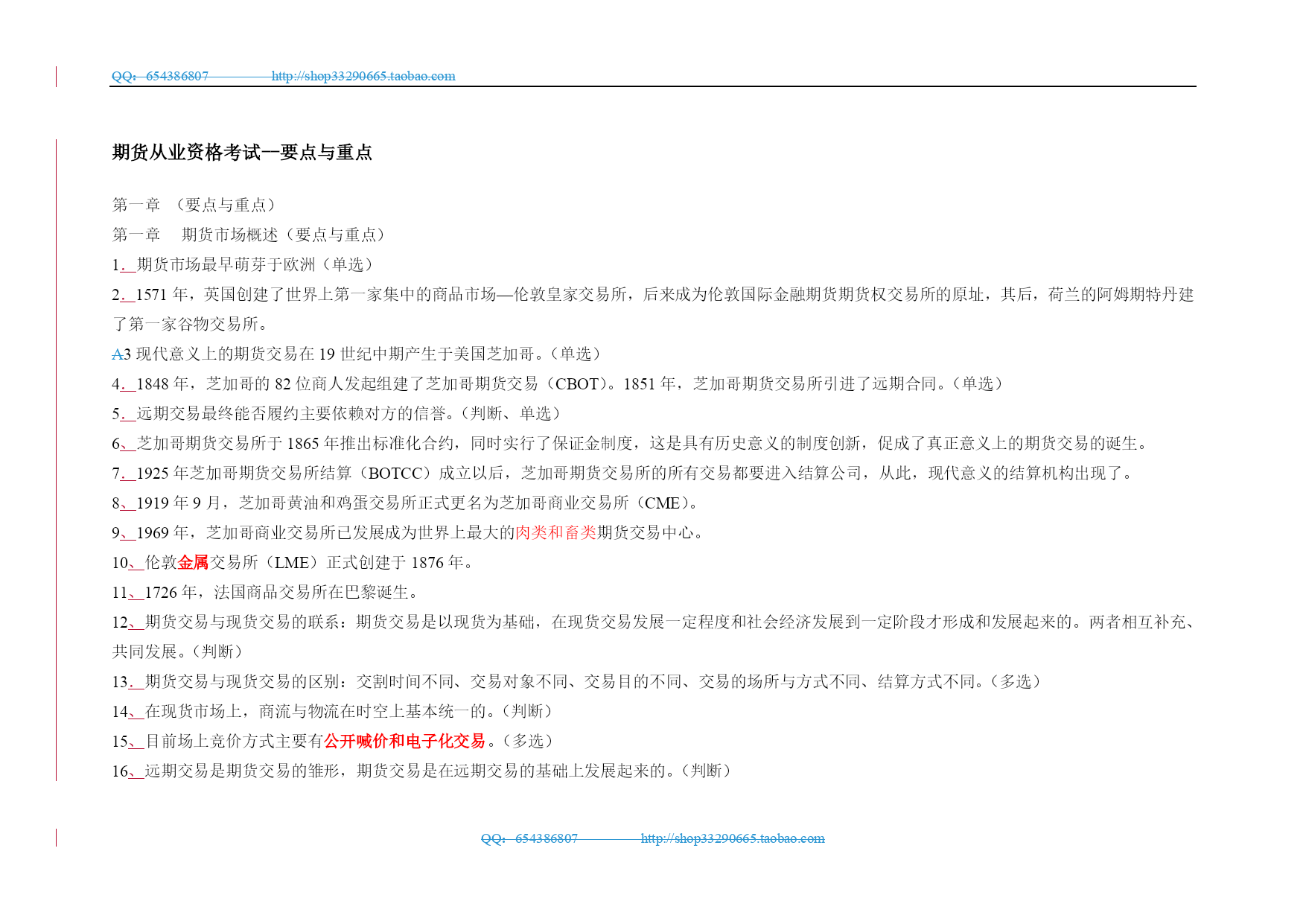
Task: Open the taobao shop link in the header
Action: click(363, 76)
